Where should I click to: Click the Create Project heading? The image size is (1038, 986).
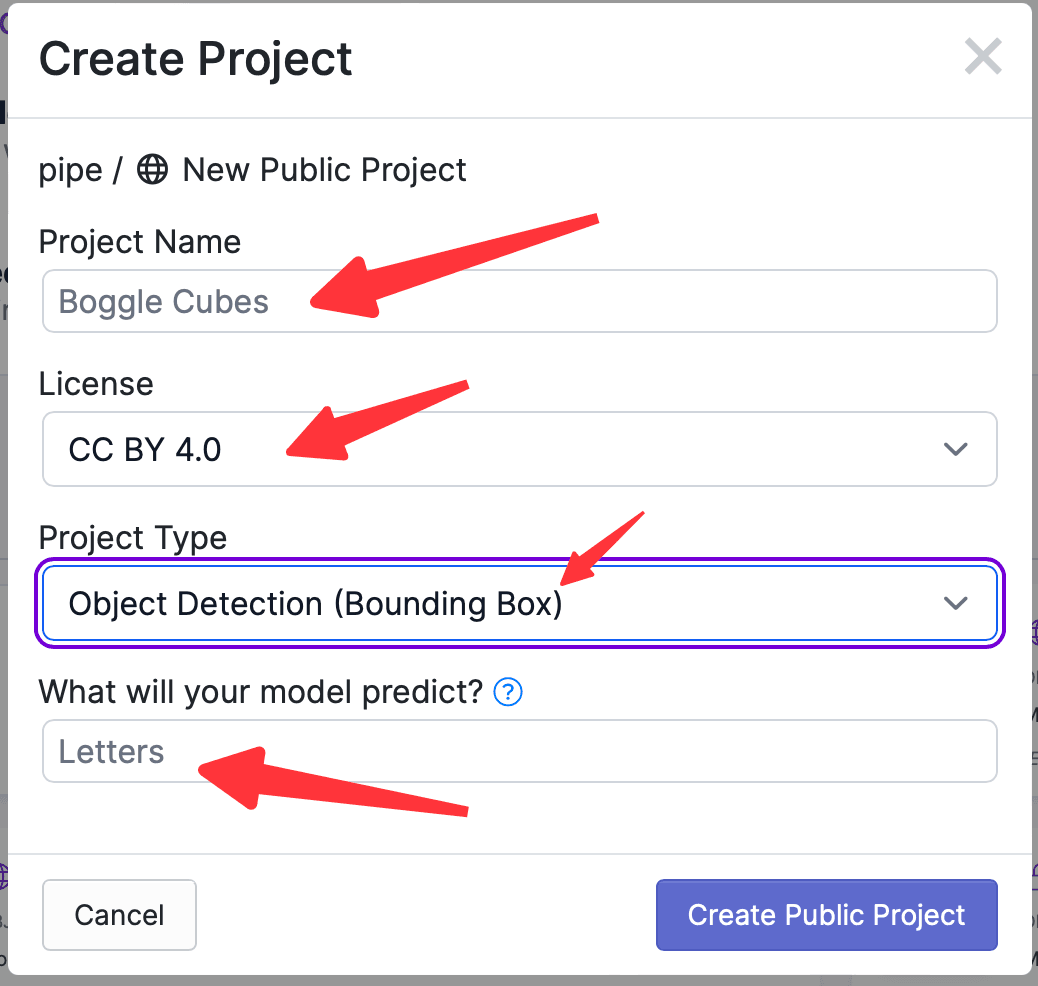[195, 59]
